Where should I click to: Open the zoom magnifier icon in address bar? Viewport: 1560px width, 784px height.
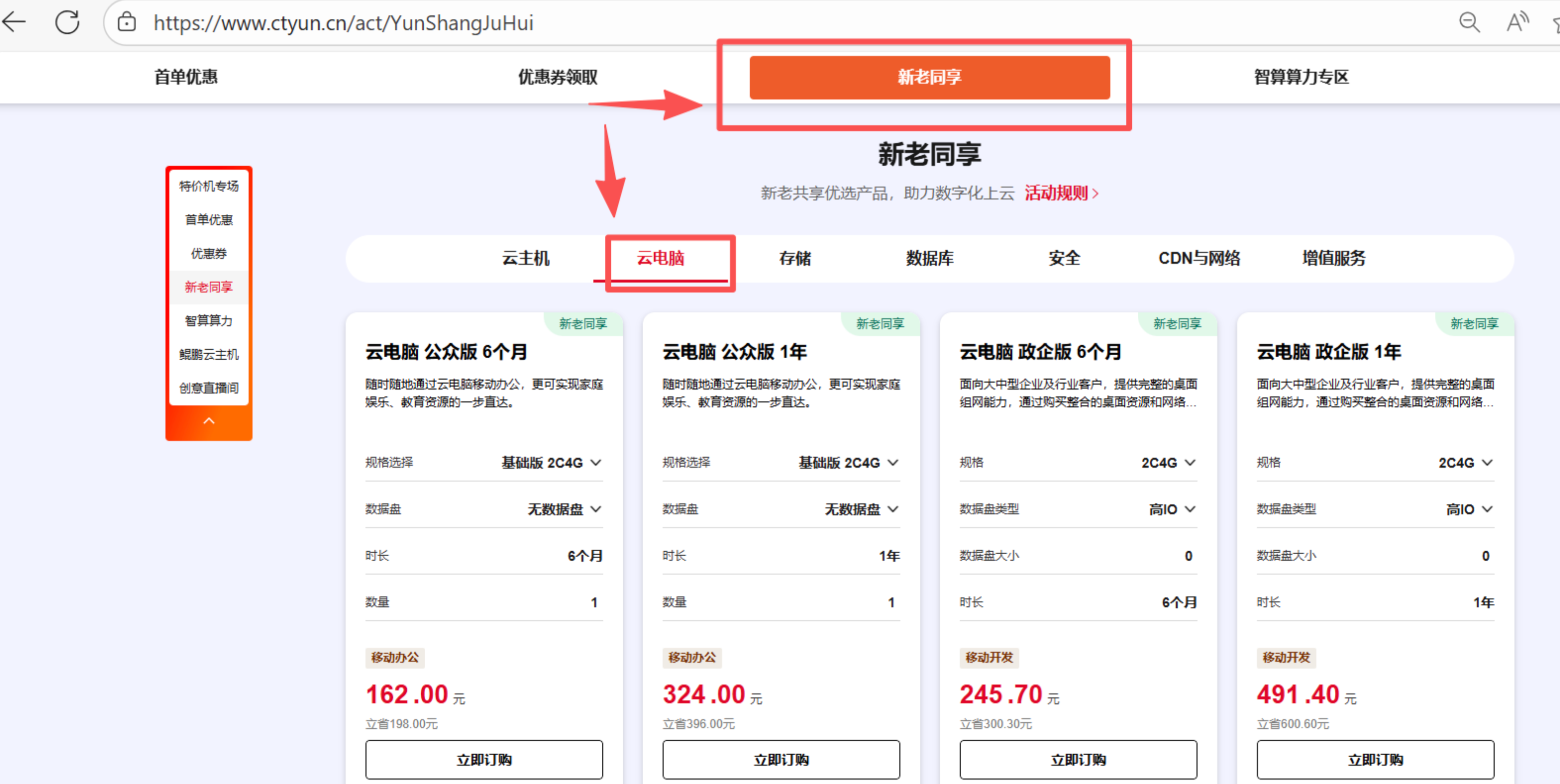1469,22
